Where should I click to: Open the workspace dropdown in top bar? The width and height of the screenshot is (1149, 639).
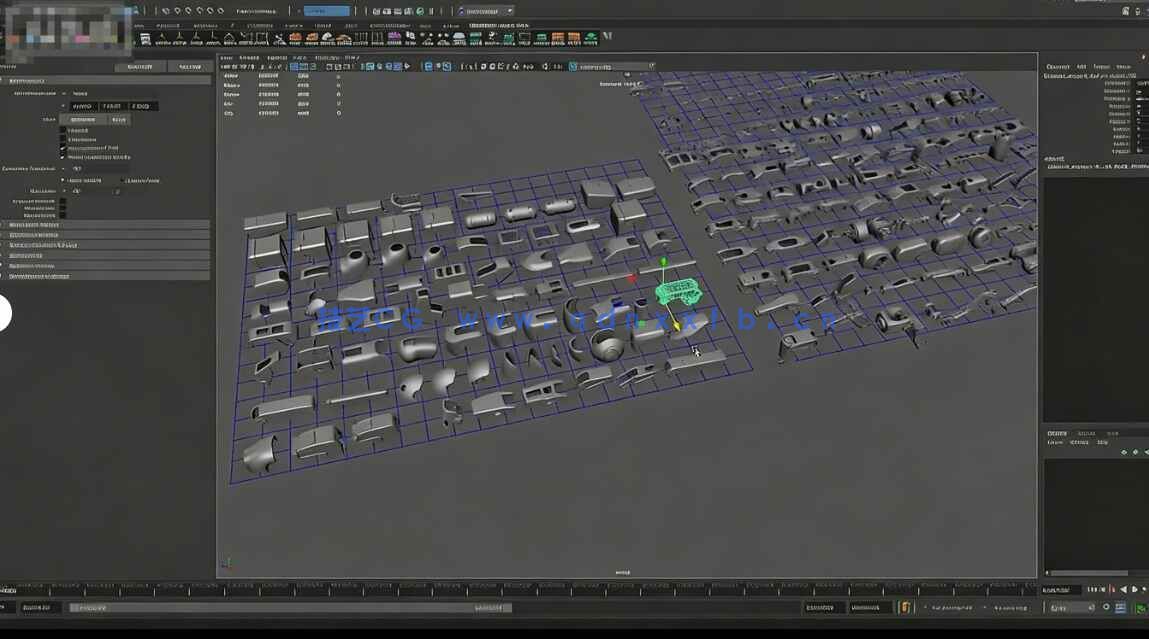point(485,11)
